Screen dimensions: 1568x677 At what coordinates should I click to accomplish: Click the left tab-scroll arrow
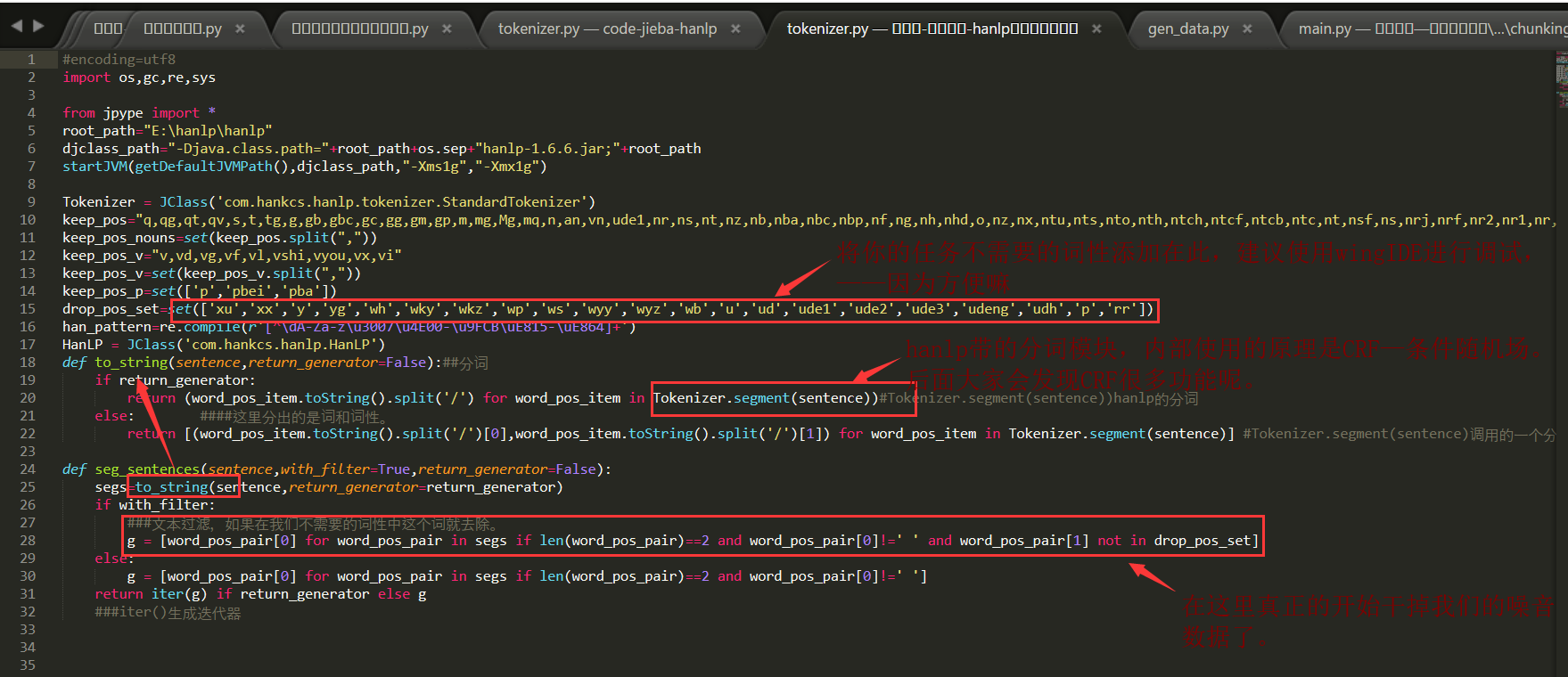pyautogui.click(x=16, y=26)
